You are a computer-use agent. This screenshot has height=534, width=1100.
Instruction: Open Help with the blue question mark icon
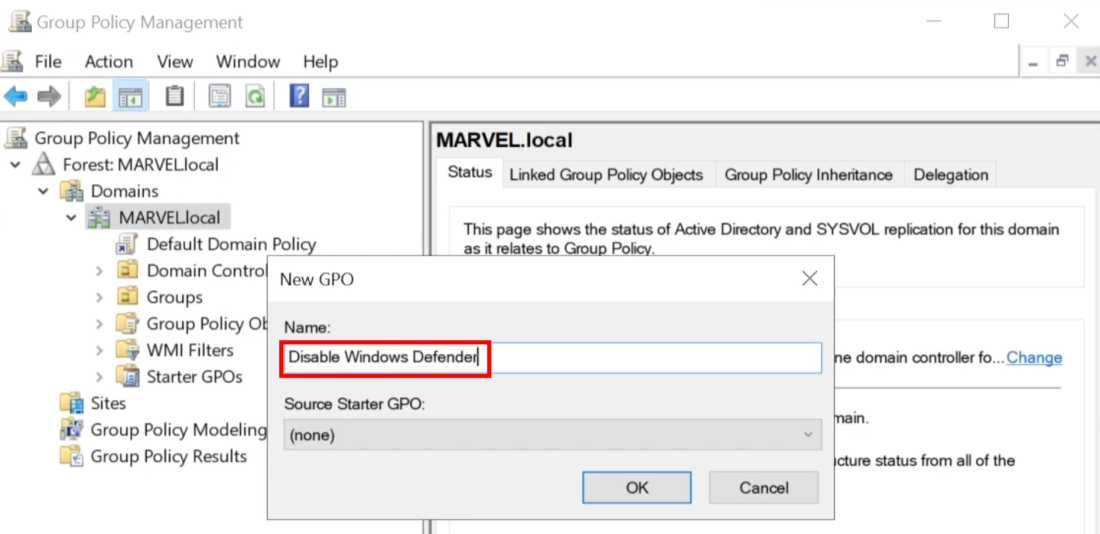(x=298, y=97)
